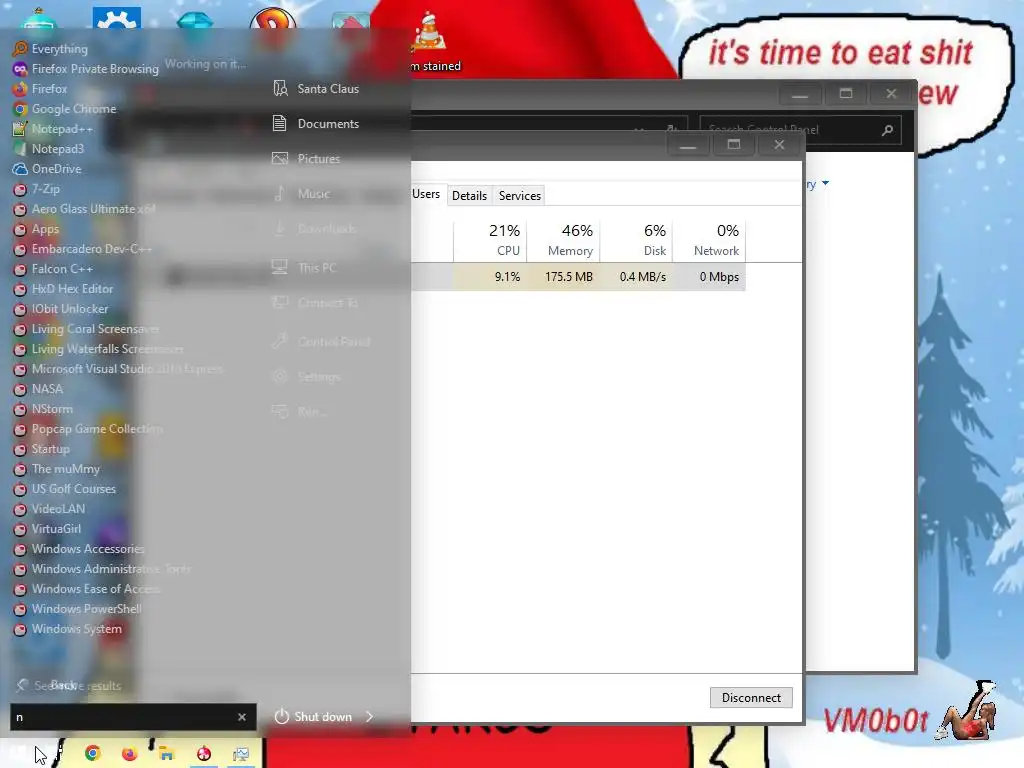The height and width of the screenshot is (768, 1024).
Task: Expand Aero Glass Ultimate x64 folder
Action: 84,209
